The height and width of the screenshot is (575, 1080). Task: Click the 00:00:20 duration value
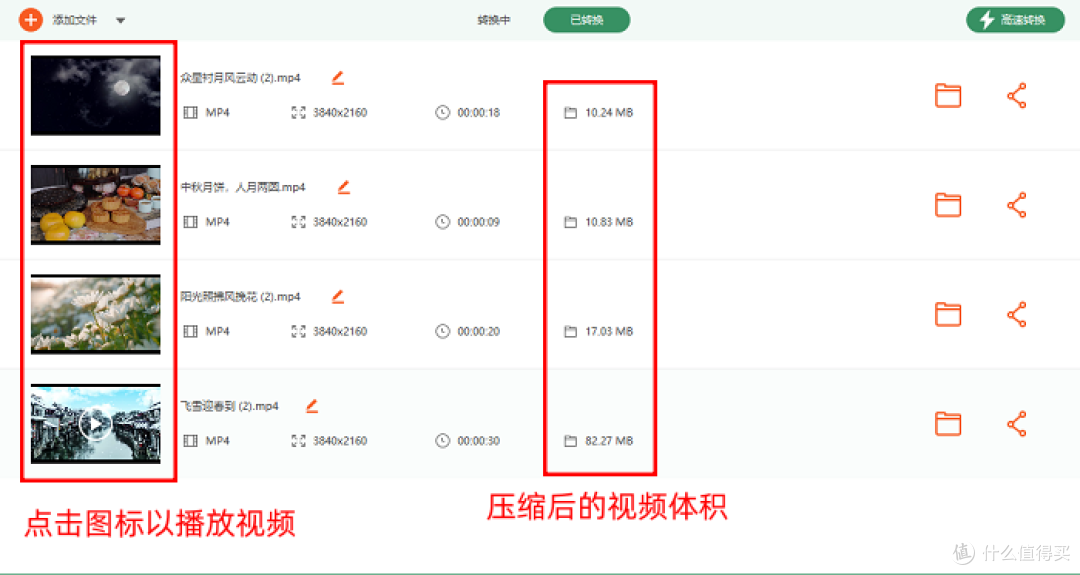(x=479, y=331)
